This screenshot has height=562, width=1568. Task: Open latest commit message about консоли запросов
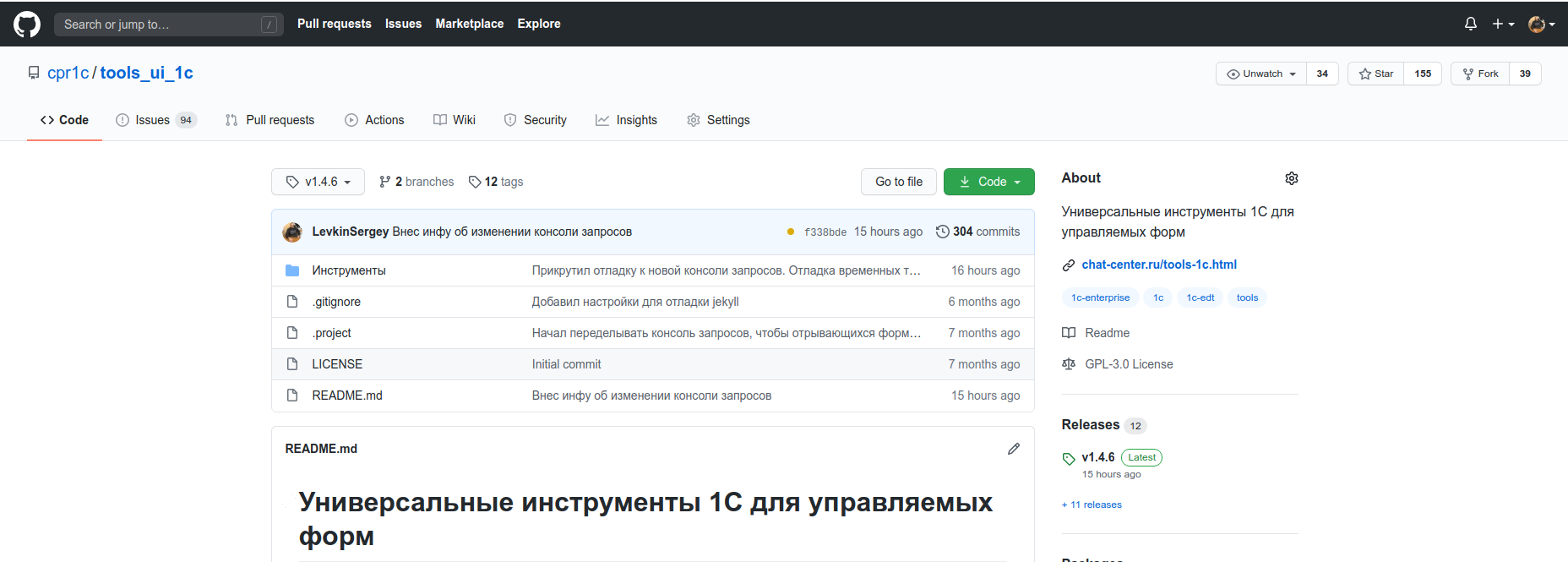pyautogui.click(x=512, y=232)
